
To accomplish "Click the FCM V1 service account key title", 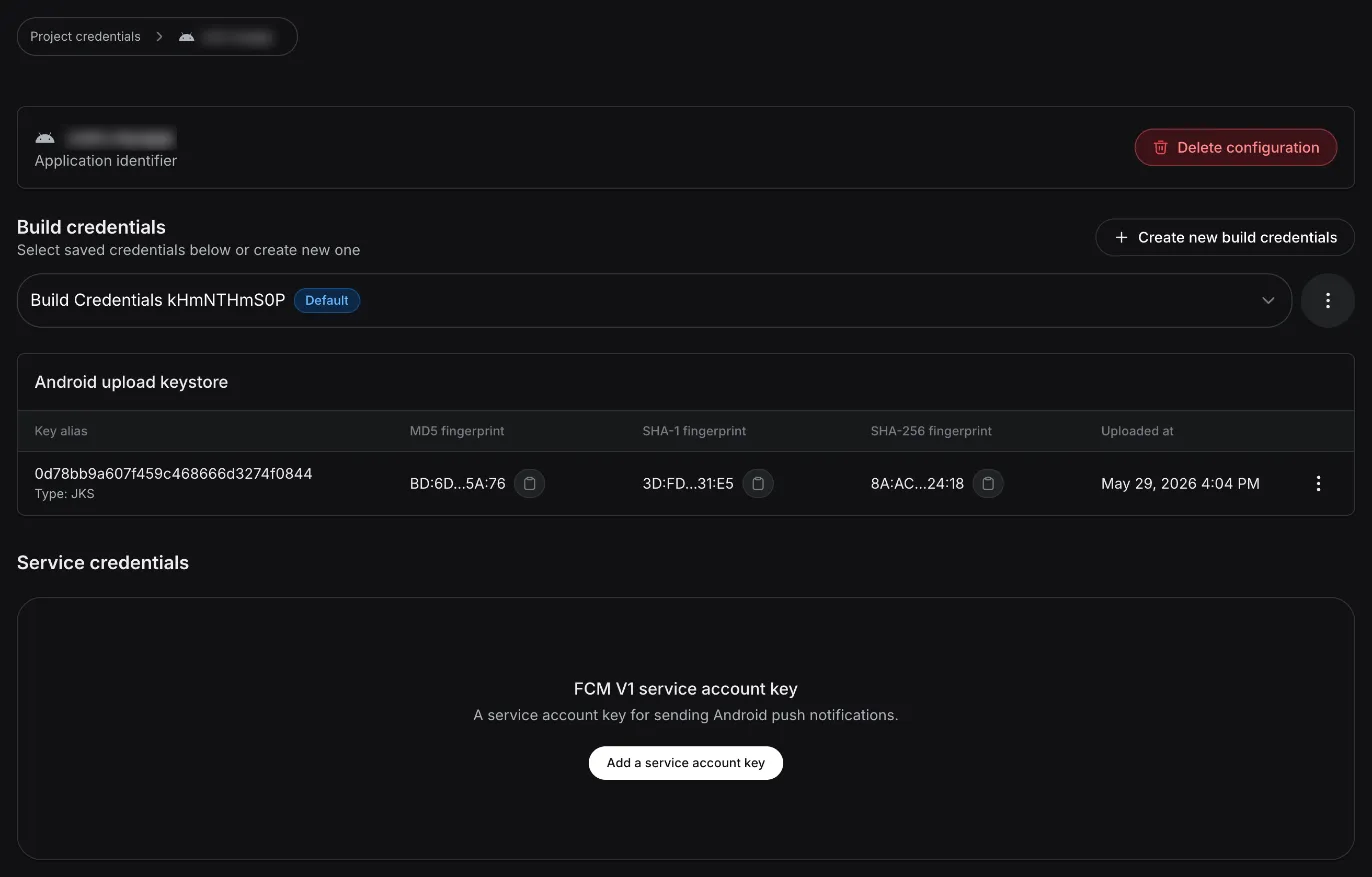I will [686, 689].
